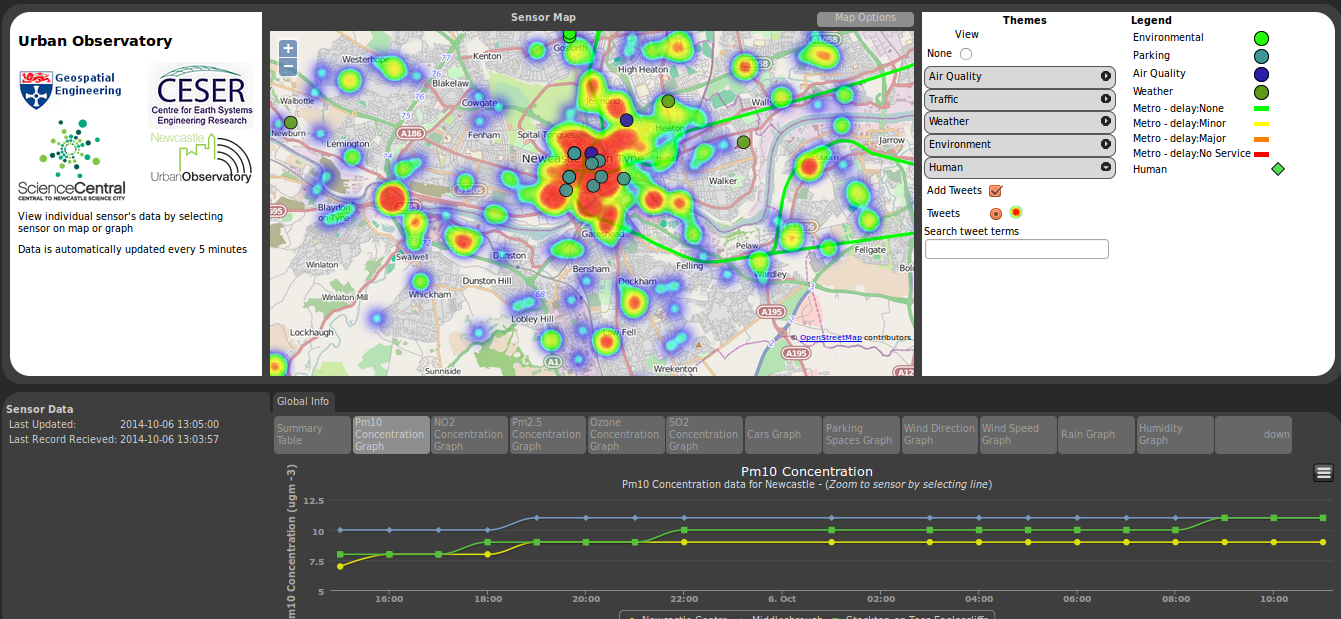This screenshot has width=1341, height=619.
Task: Click the weather sensor marker near Walker
Action: (743, 142)
